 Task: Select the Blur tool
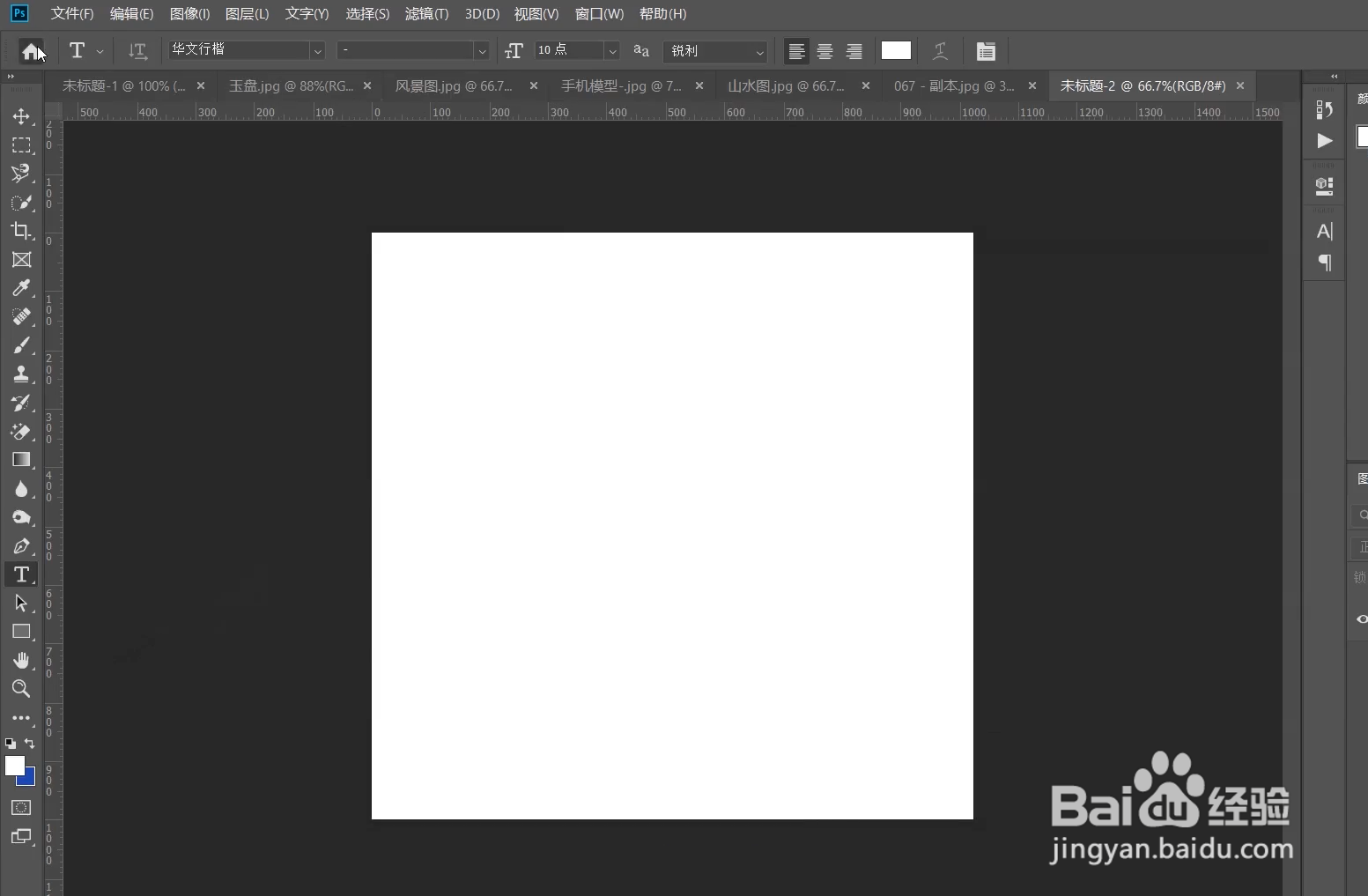(21, 489)
